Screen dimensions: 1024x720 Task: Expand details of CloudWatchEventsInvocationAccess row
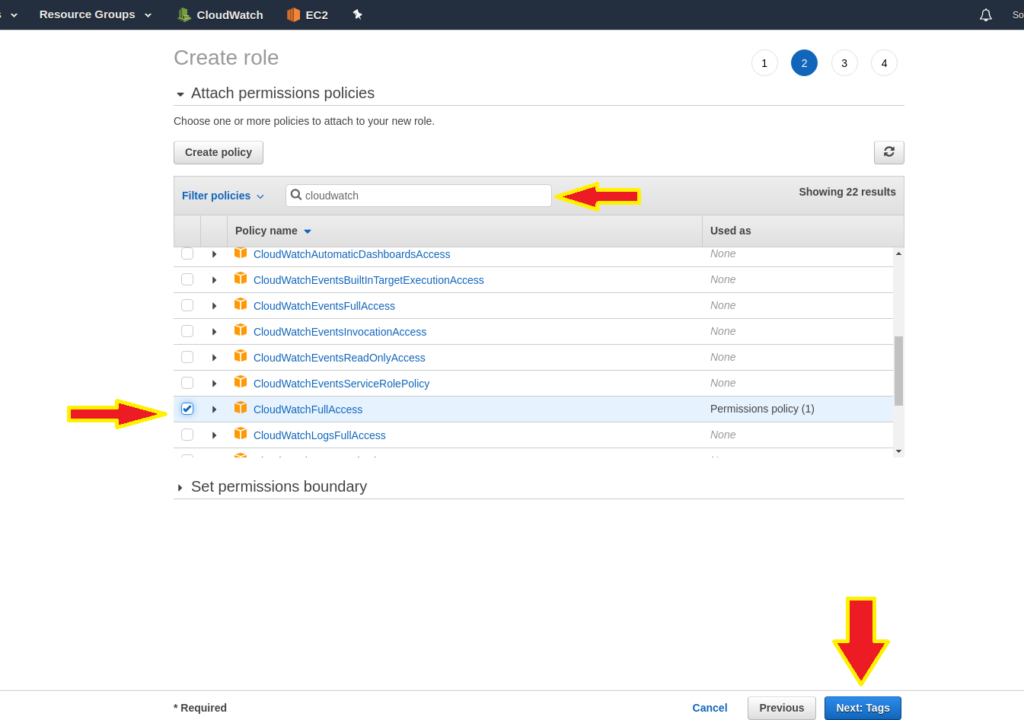[x=214, y=332]
